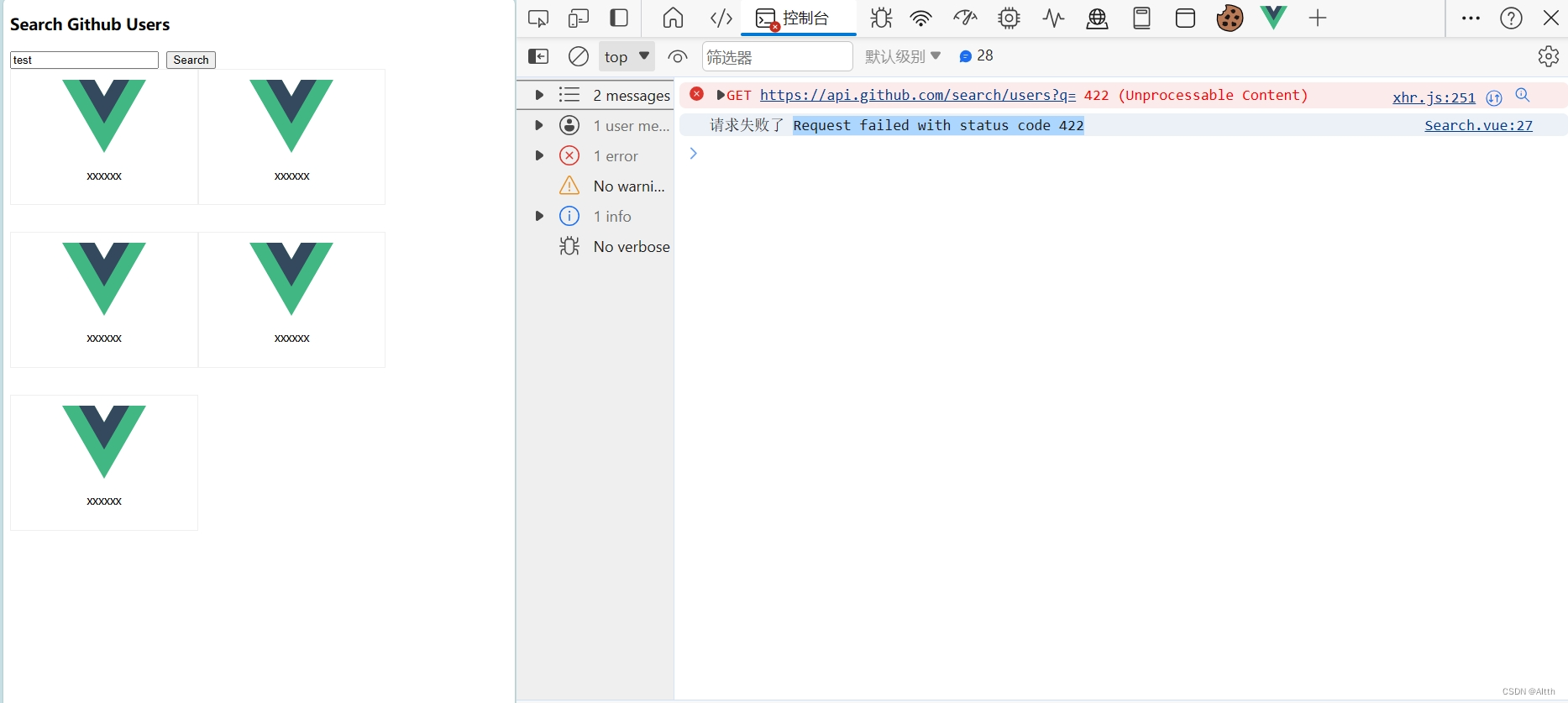Click the 28 issues counter
This screenshot has width=1568, height=703.
[976, 55]
